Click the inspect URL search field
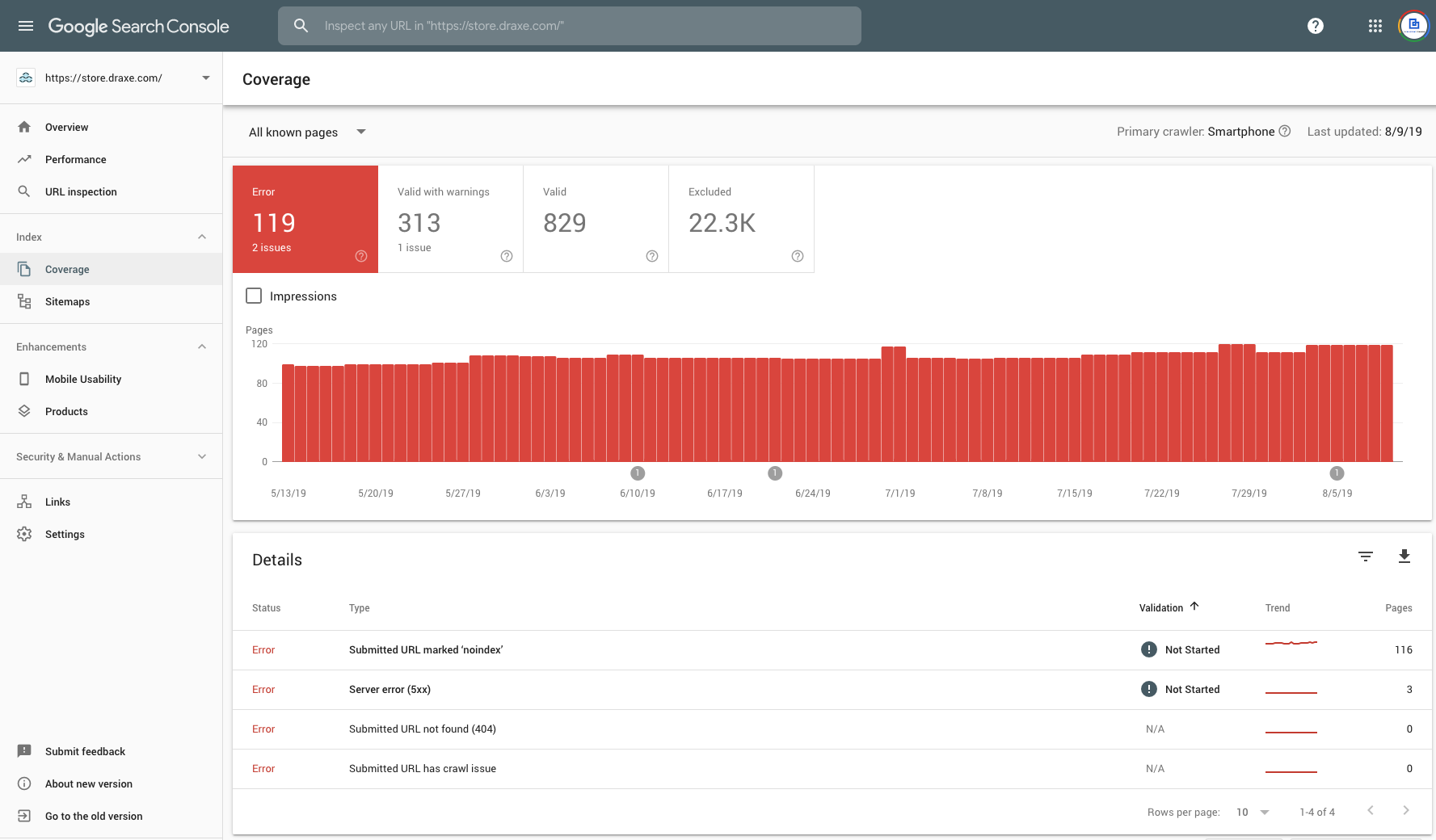This screenshot has width=1436, height=840. click(x=582, y=26)
